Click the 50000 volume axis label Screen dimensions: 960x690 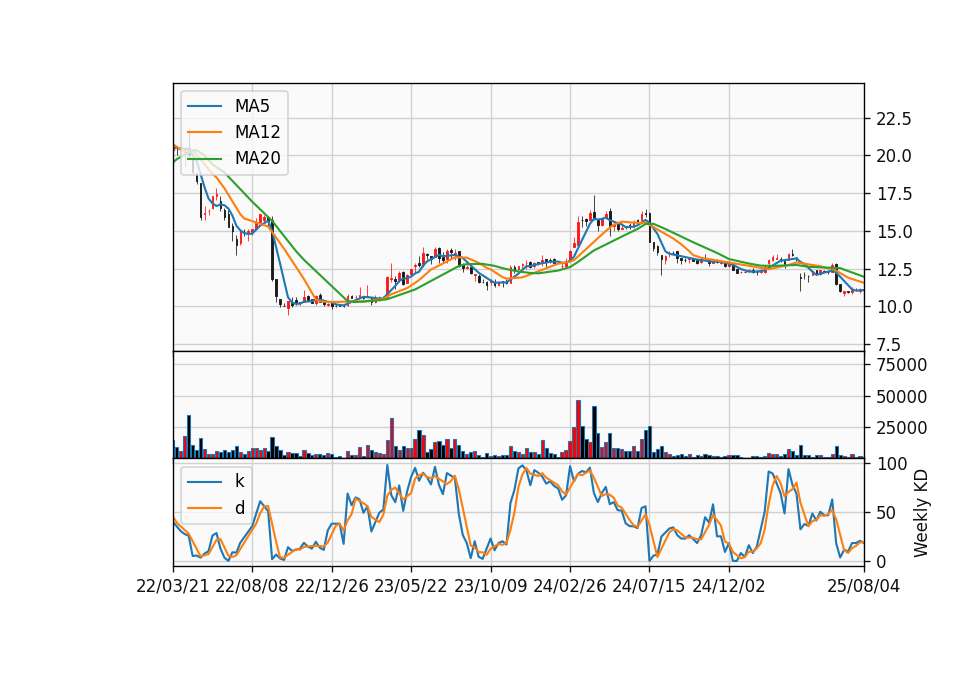(x=902, y=397)
